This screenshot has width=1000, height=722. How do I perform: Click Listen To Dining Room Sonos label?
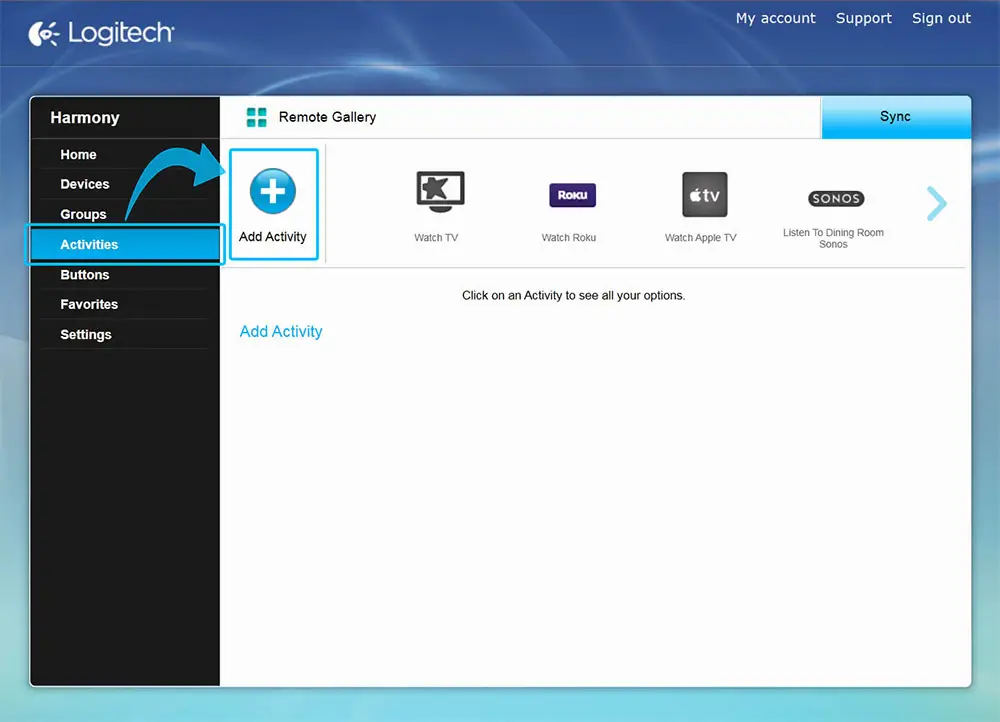(x=834, y=239)
